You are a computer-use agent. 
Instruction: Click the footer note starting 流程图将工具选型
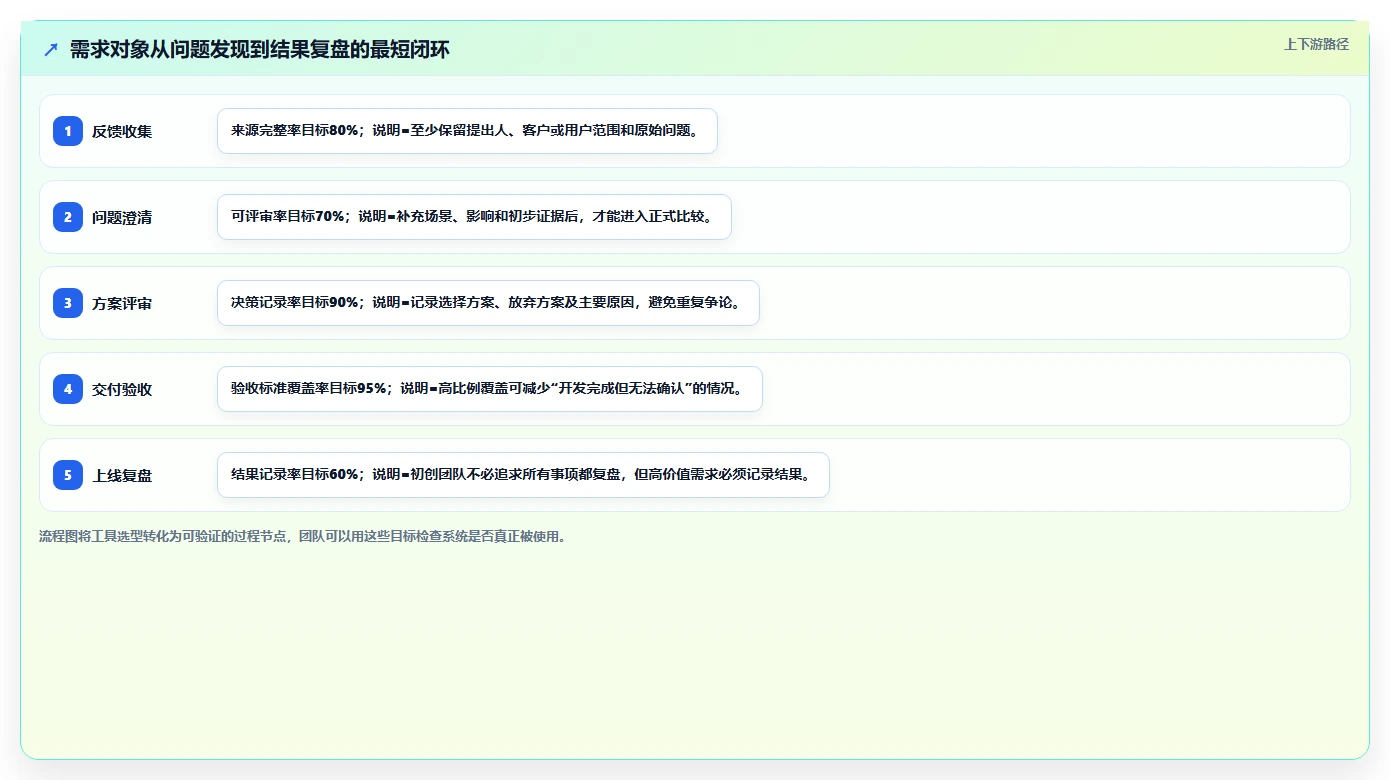[305, 536]
